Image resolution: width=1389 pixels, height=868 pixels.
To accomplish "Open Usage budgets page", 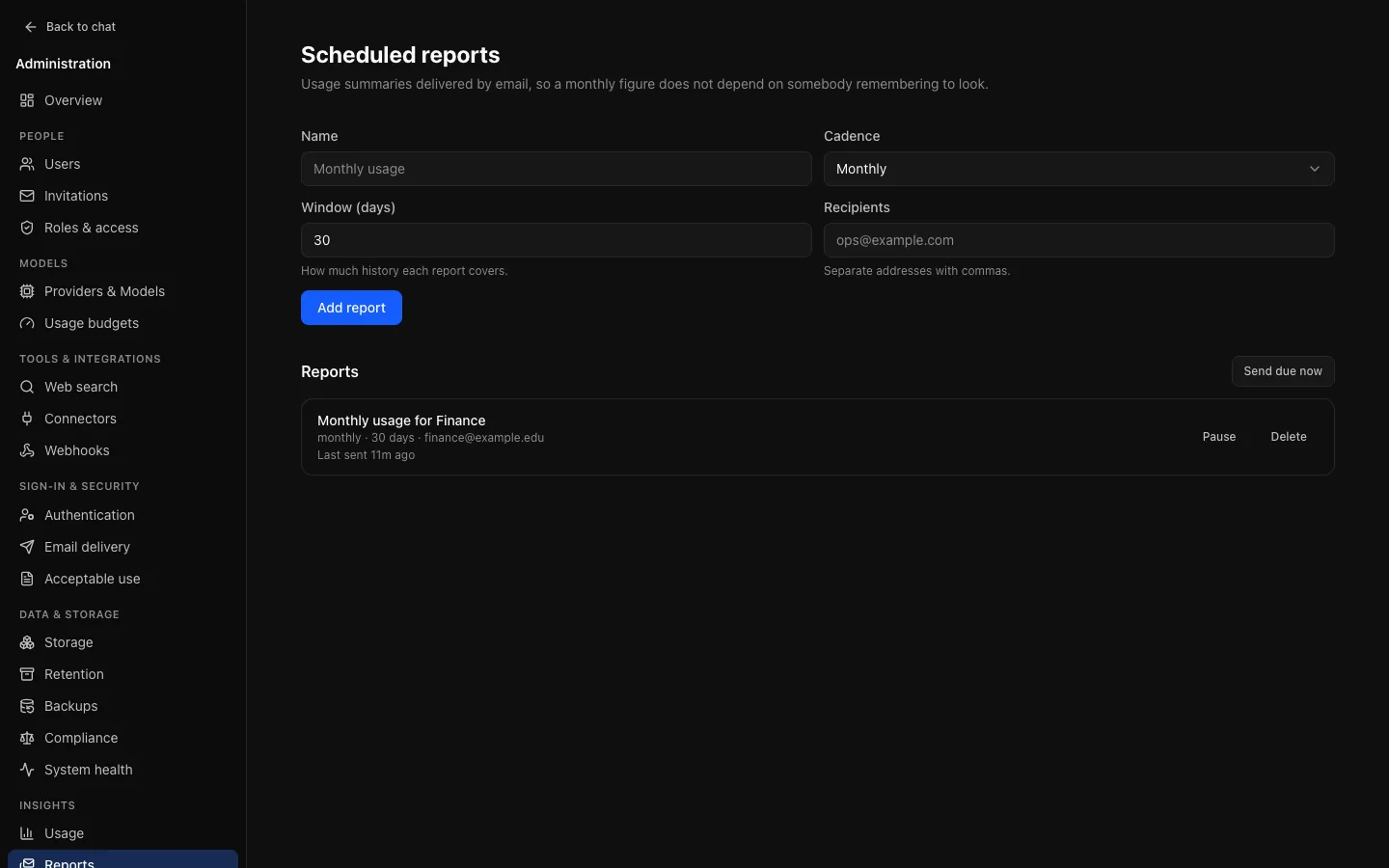I will point(123,323).
